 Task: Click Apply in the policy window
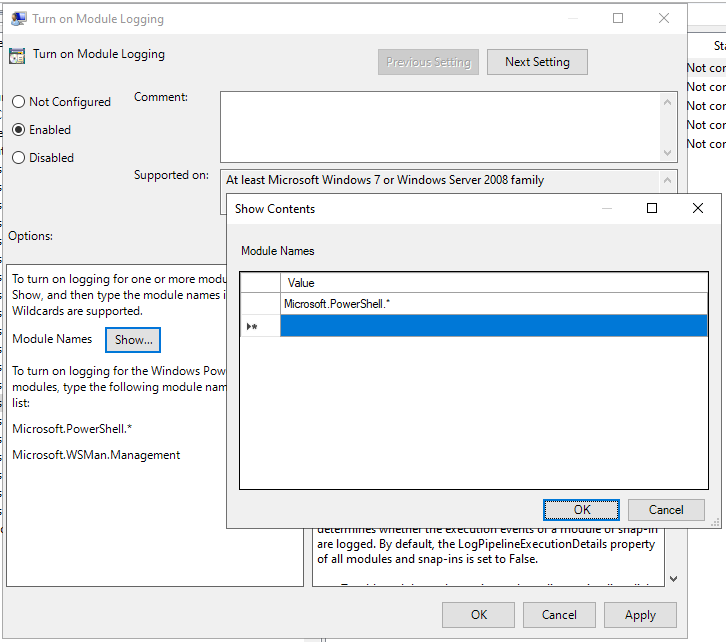(x=640, y=615)
